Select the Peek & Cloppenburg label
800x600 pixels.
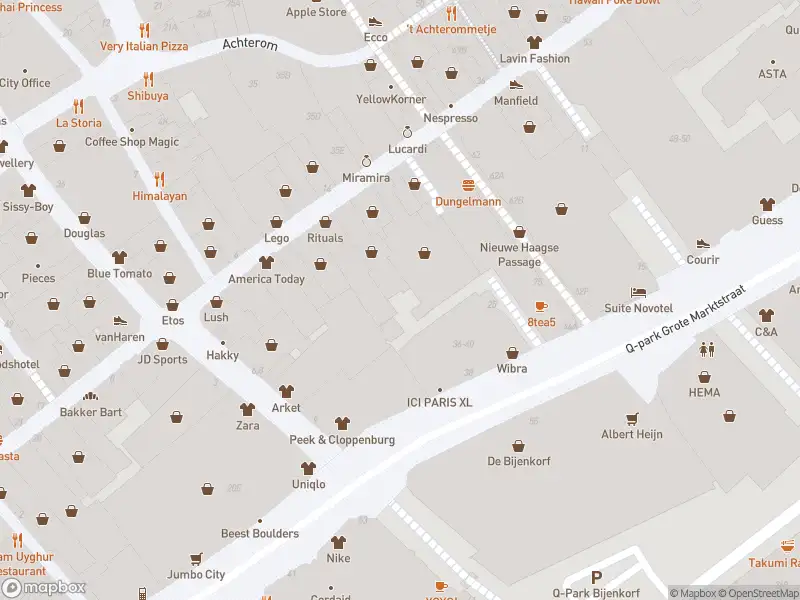pyautogui.click(x=342, y=440)
